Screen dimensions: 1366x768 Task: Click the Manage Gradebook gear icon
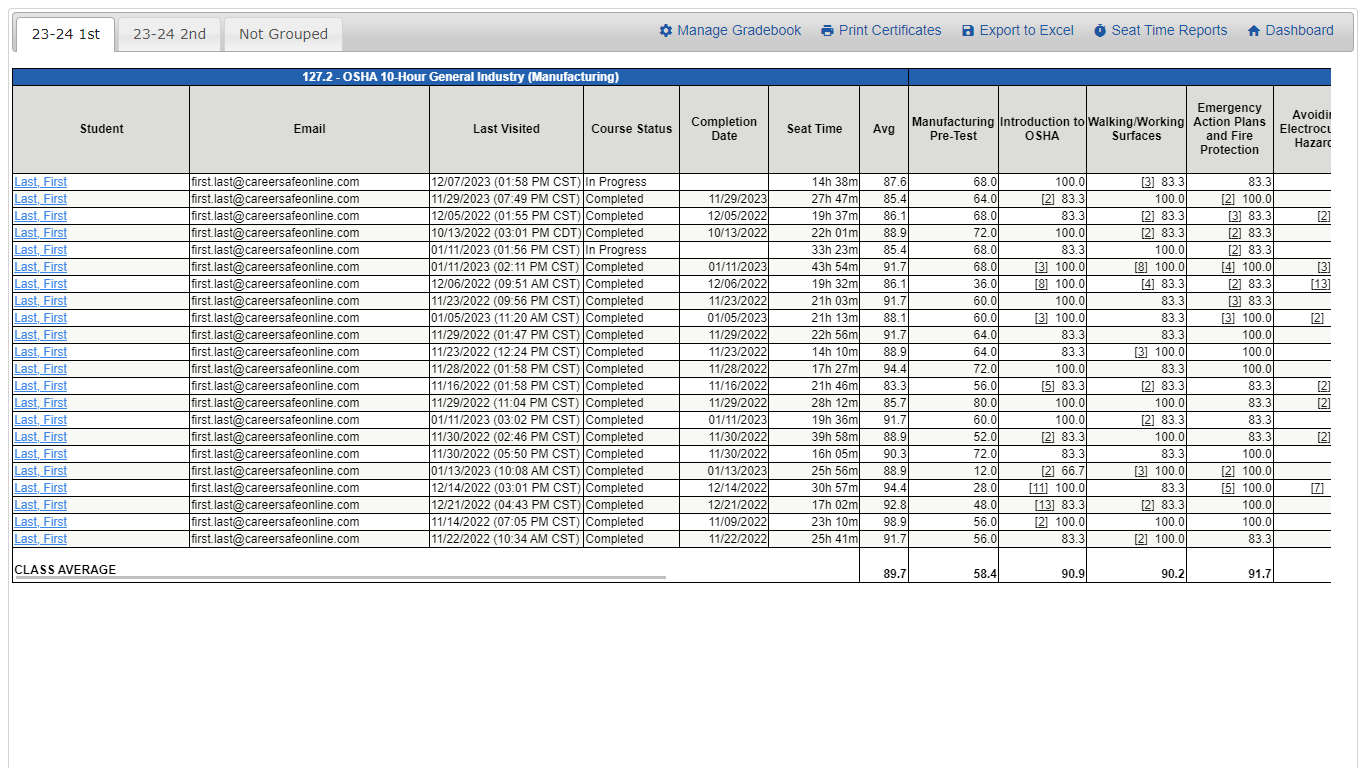(666, 31)
